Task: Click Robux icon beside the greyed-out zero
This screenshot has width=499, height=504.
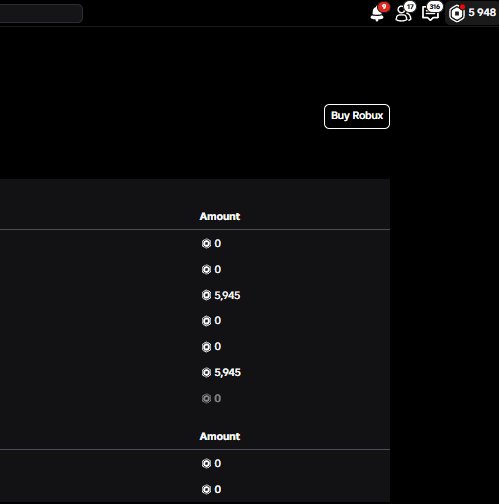Action: tap(206, 398)
